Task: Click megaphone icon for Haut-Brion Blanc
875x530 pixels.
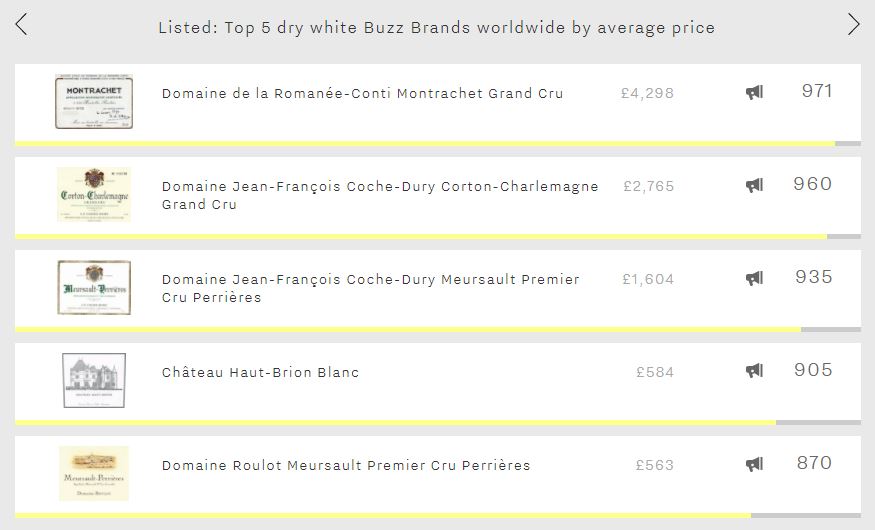Action: coord(754,370)
